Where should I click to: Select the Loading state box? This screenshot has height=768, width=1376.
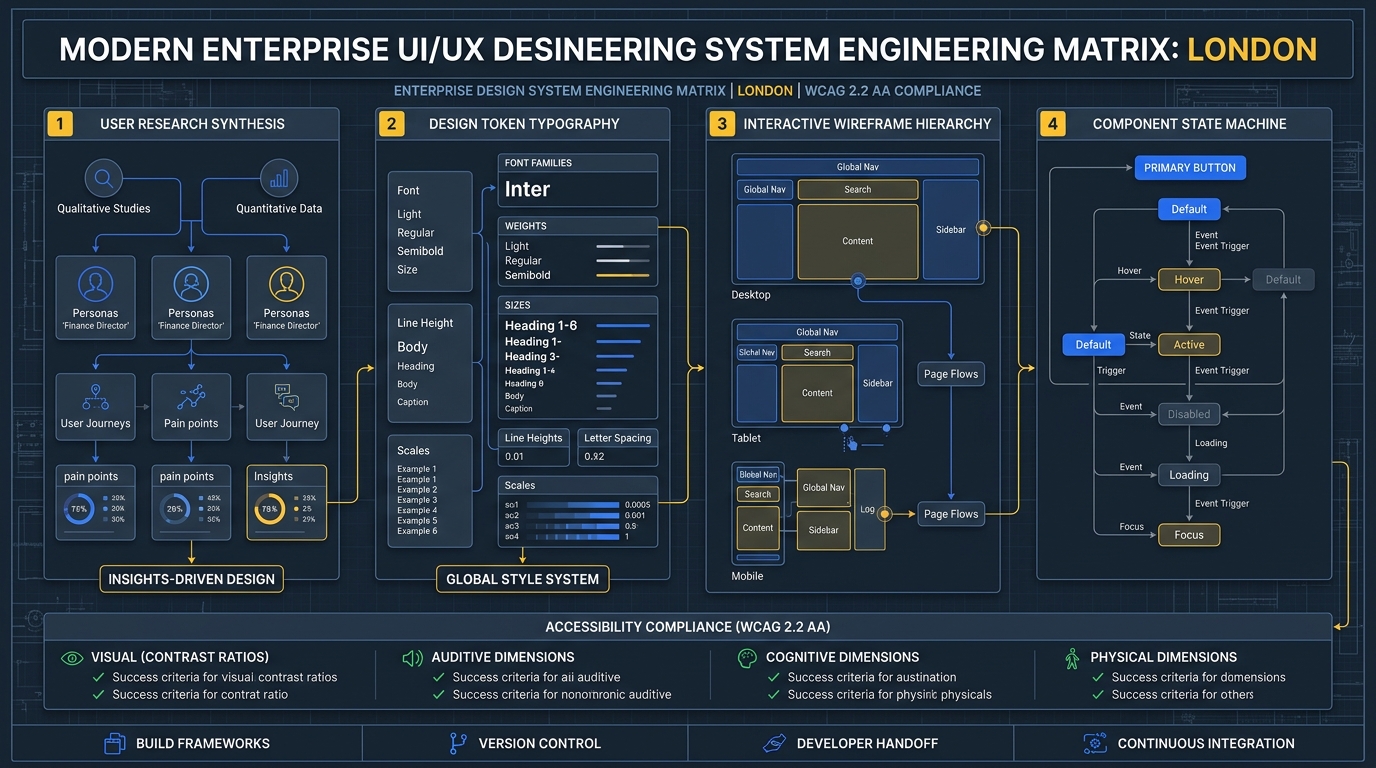click(x=1189, y=475)
